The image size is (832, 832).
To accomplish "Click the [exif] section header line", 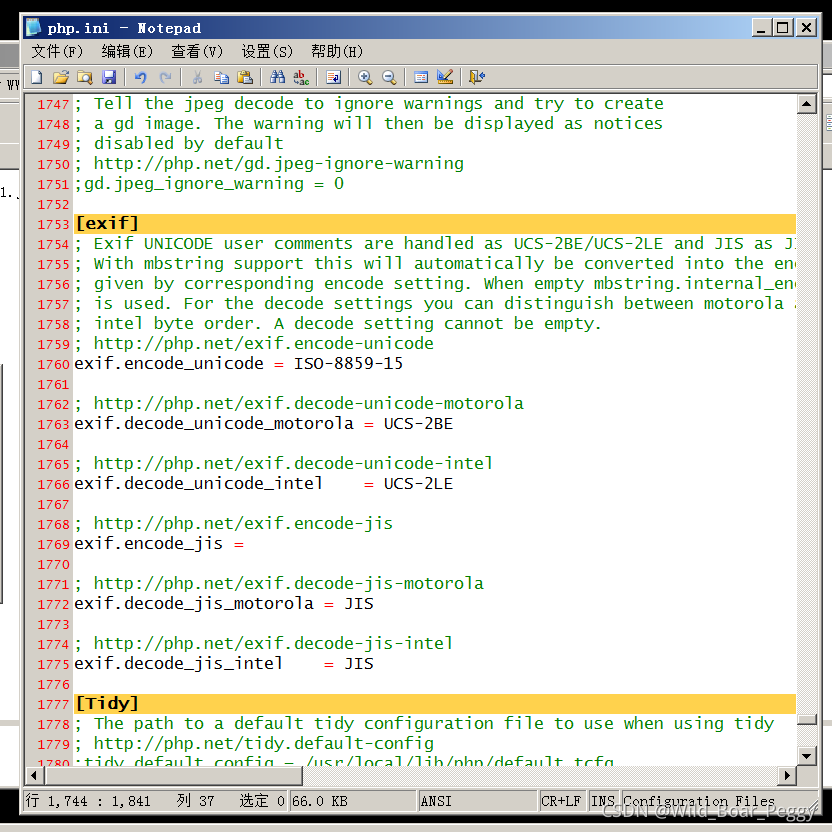I will pos(435,224).
